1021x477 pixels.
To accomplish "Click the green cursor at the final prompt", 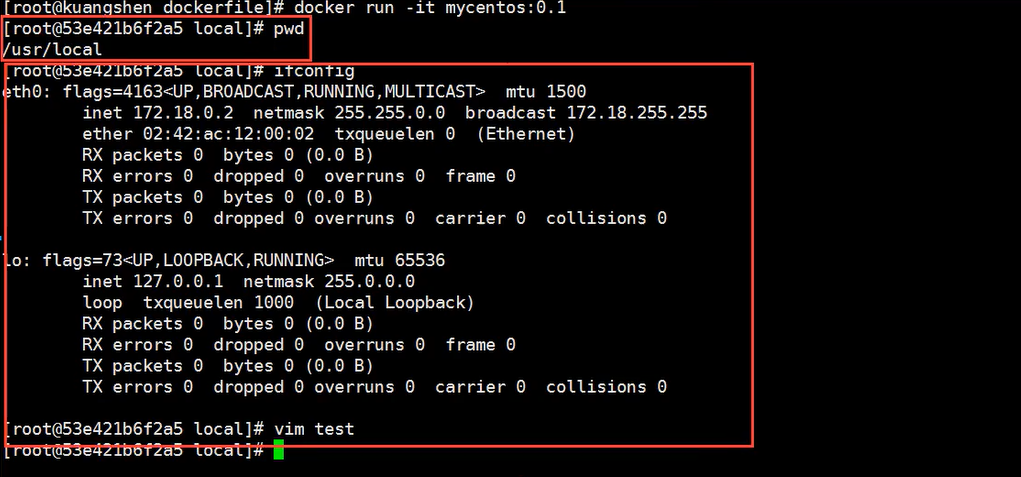I will pyautogui.click(x=278, y=451).
